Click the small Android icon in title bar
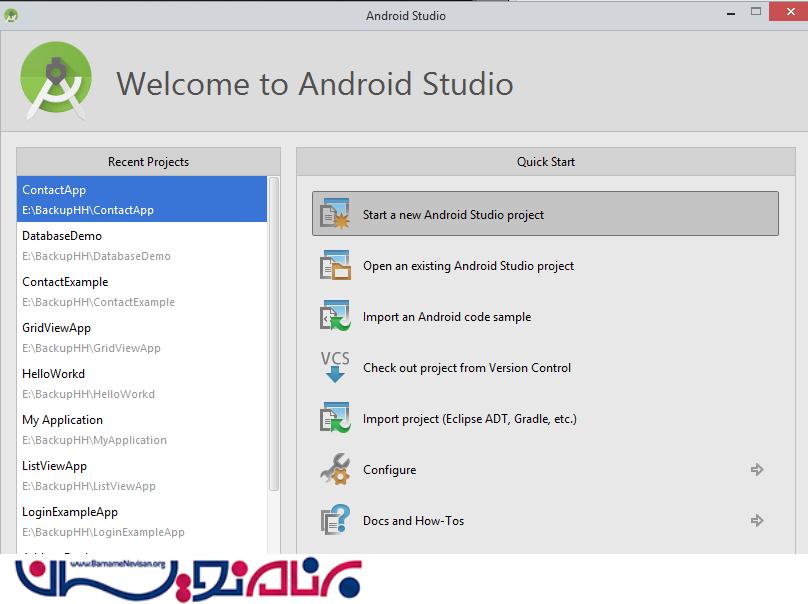This screenshot has height=604, width=808. pos(12,15)
